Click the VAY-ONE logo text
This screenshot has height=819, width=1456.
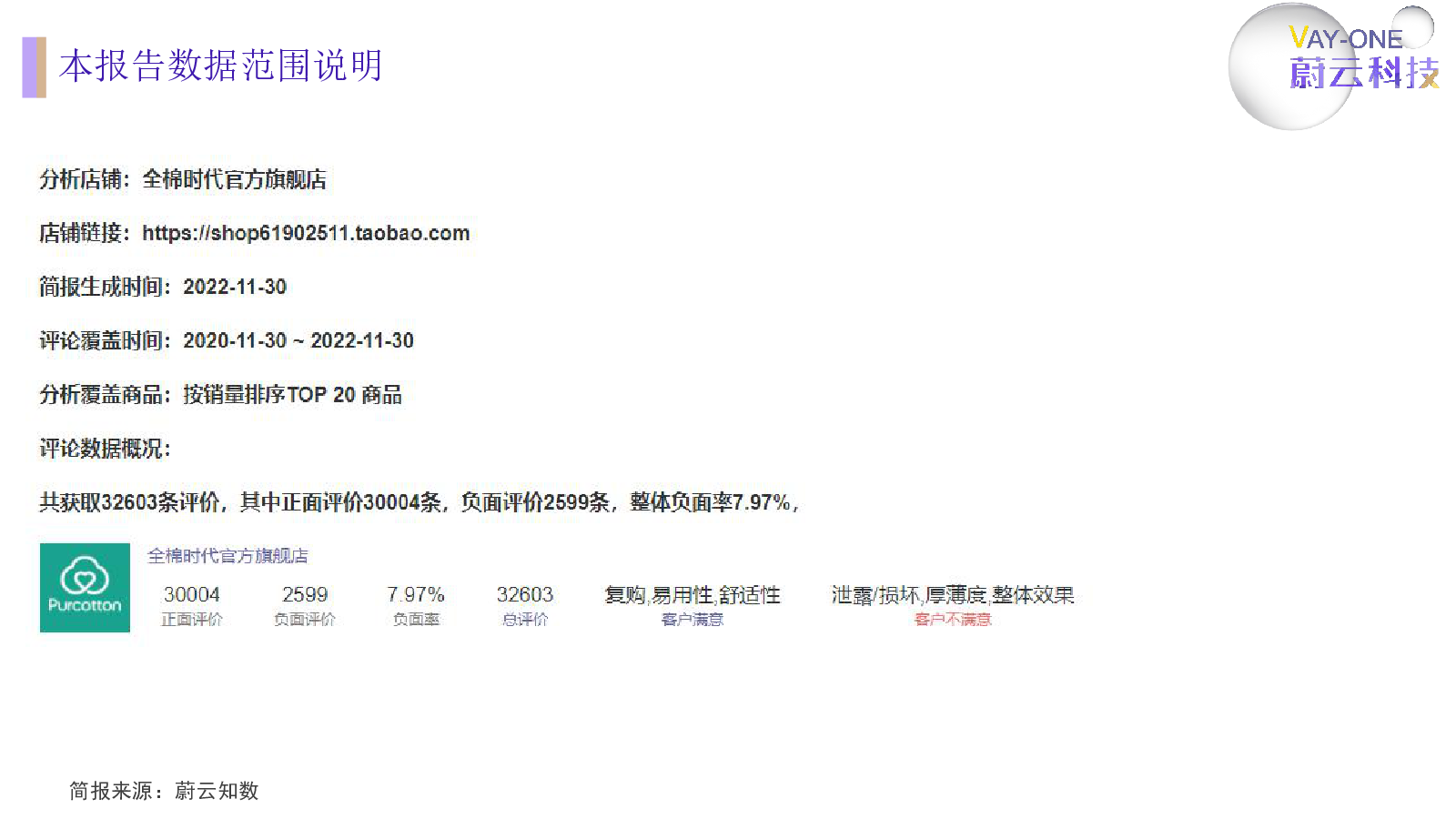tap(1345, 39)
